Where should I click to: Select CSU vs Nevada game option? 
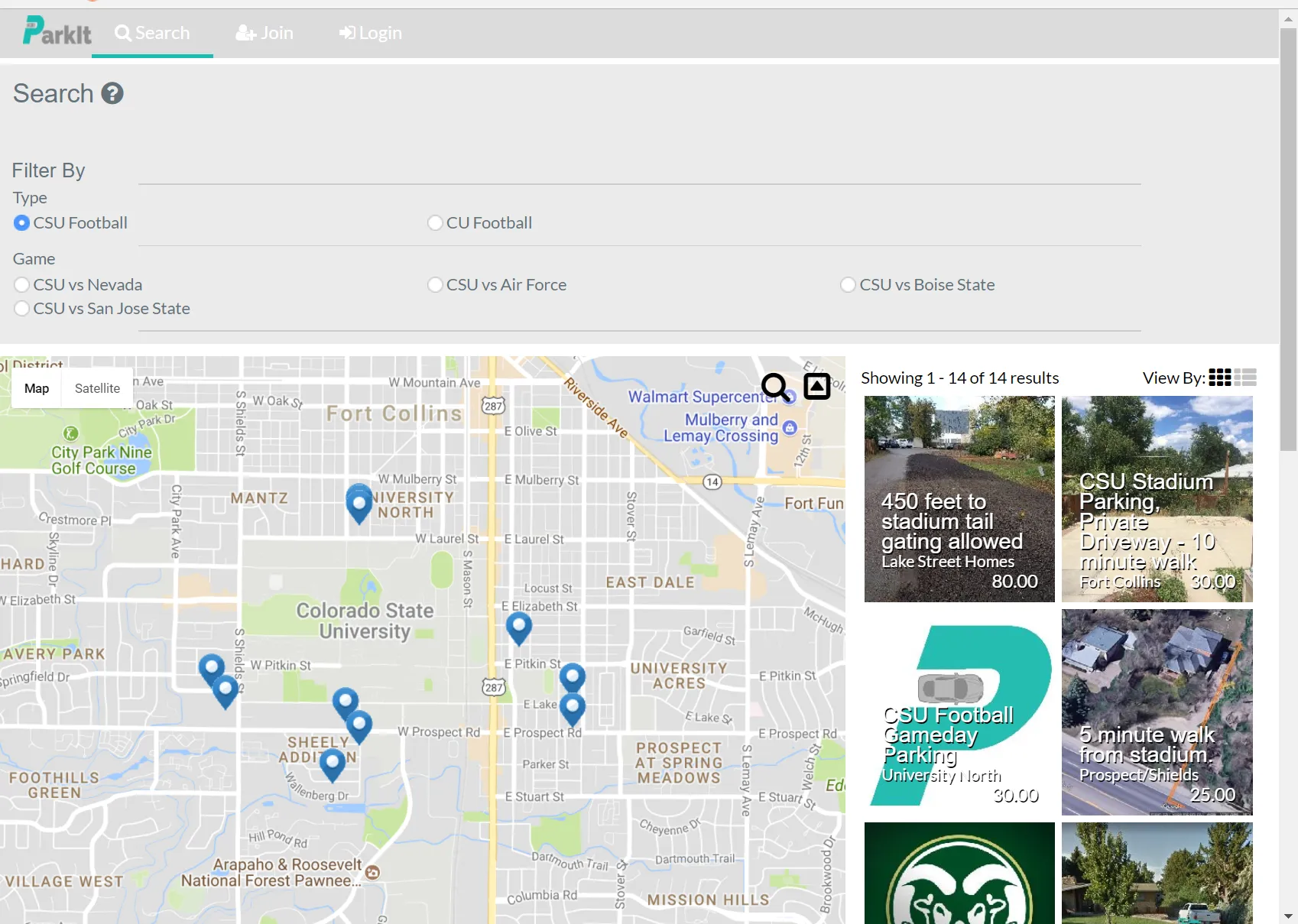(22, 284)
